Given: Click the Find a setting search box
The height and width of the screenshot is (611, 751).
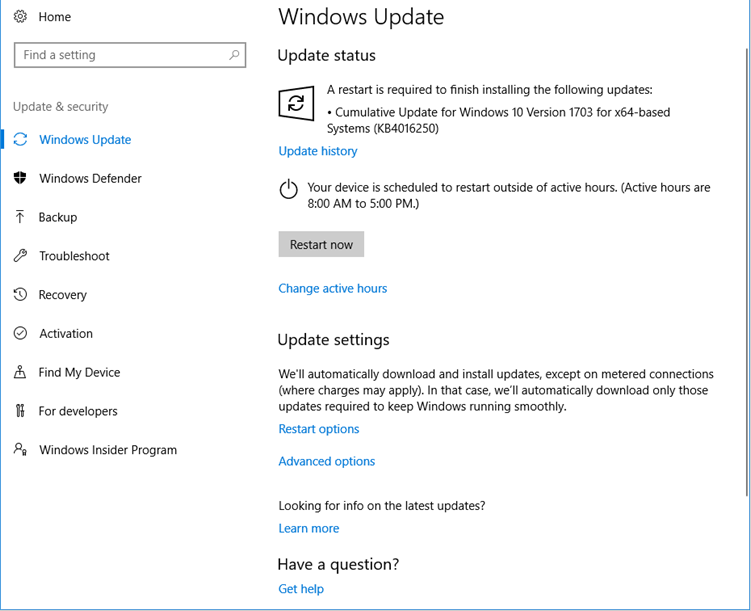Looking at the screenshot, I should click(130, 55).
